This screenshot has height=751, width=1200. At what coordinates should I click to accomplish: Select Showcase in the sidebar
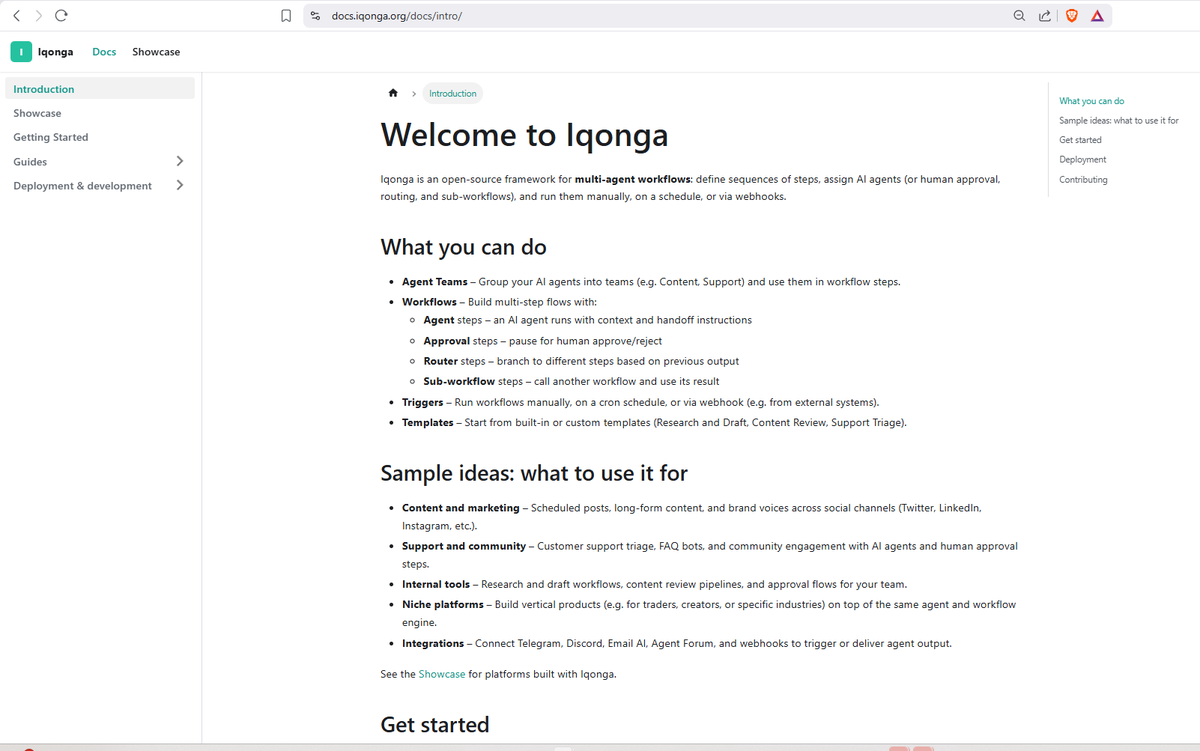37,113
